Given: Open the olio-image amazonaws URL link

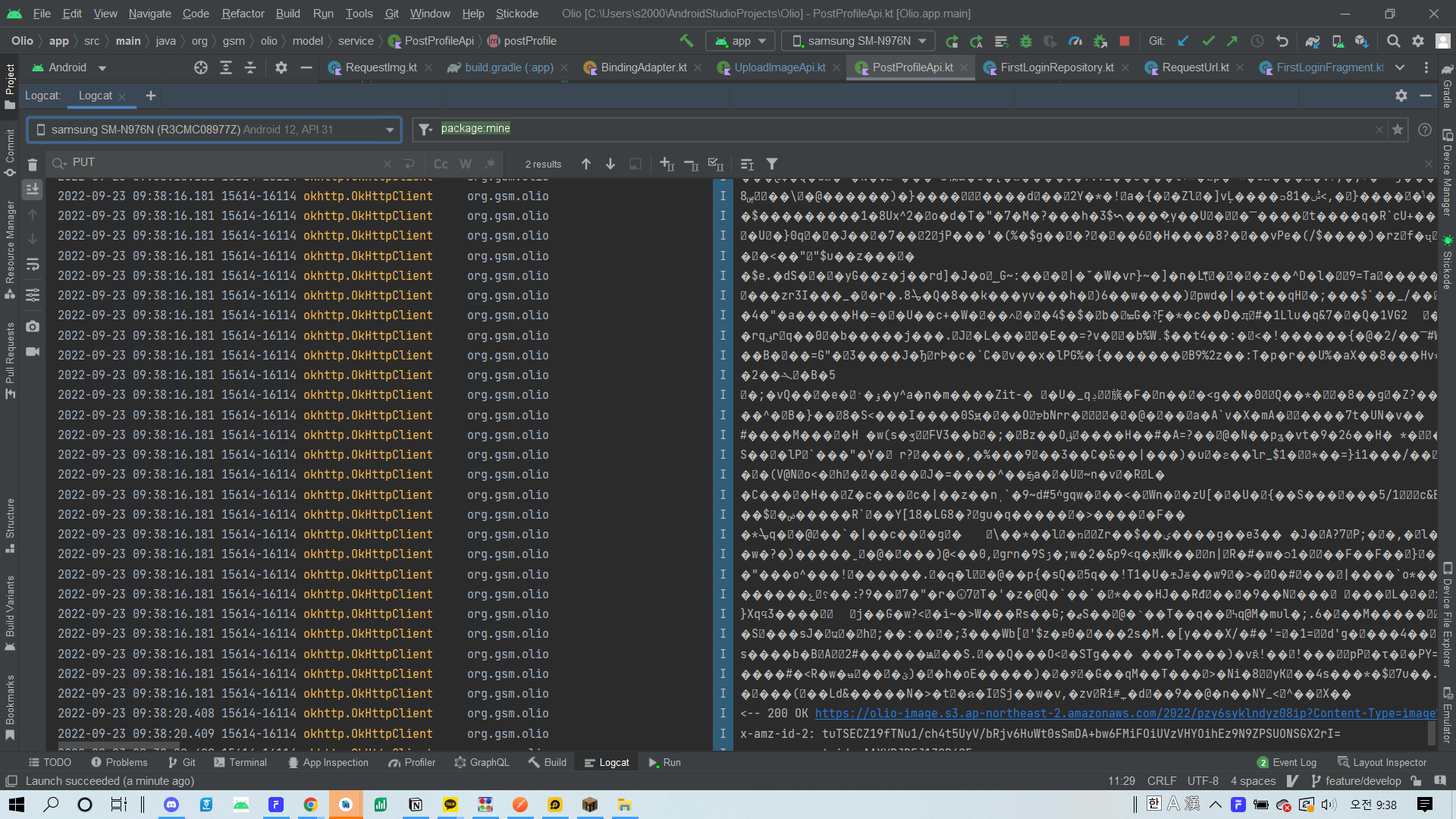Looking at the screenshot, I should (1125, 714).
